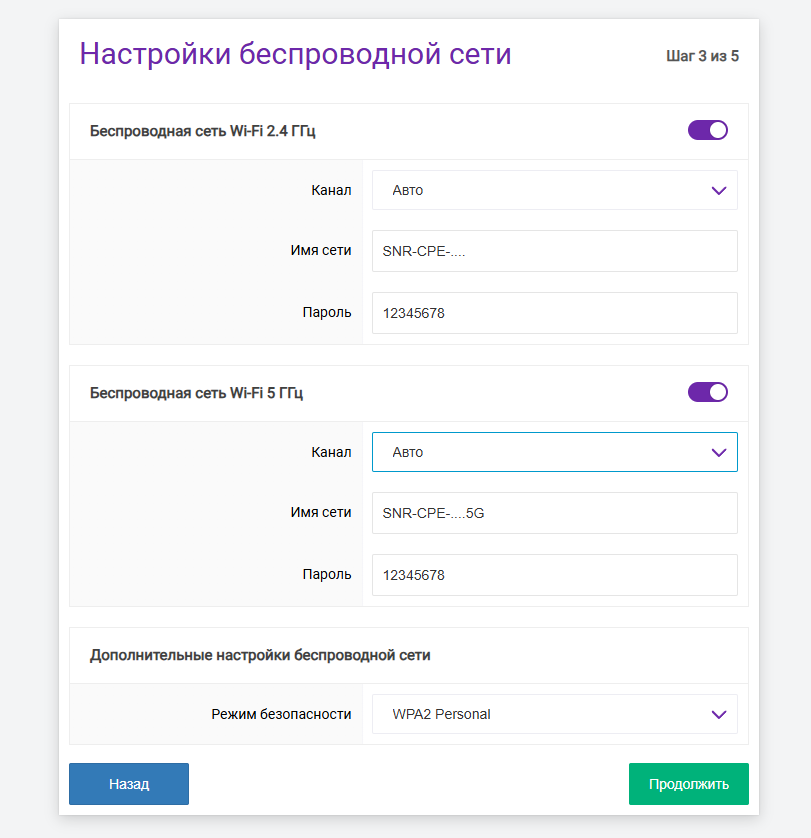This screenshot has height=838, width=811.
Task: Click the chevron arrow in Режим безопасности field
Action: [718, 715]
